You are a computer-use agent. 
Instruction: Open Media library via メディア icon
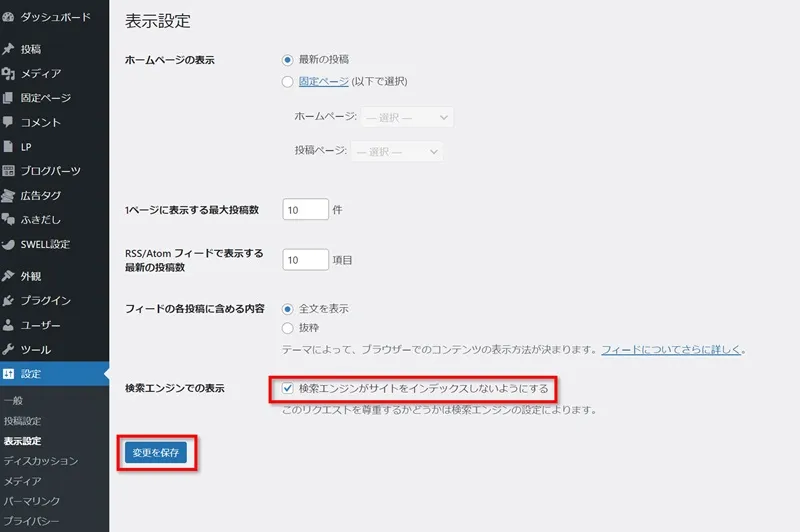pyautogui.click(x=9, y=73)
